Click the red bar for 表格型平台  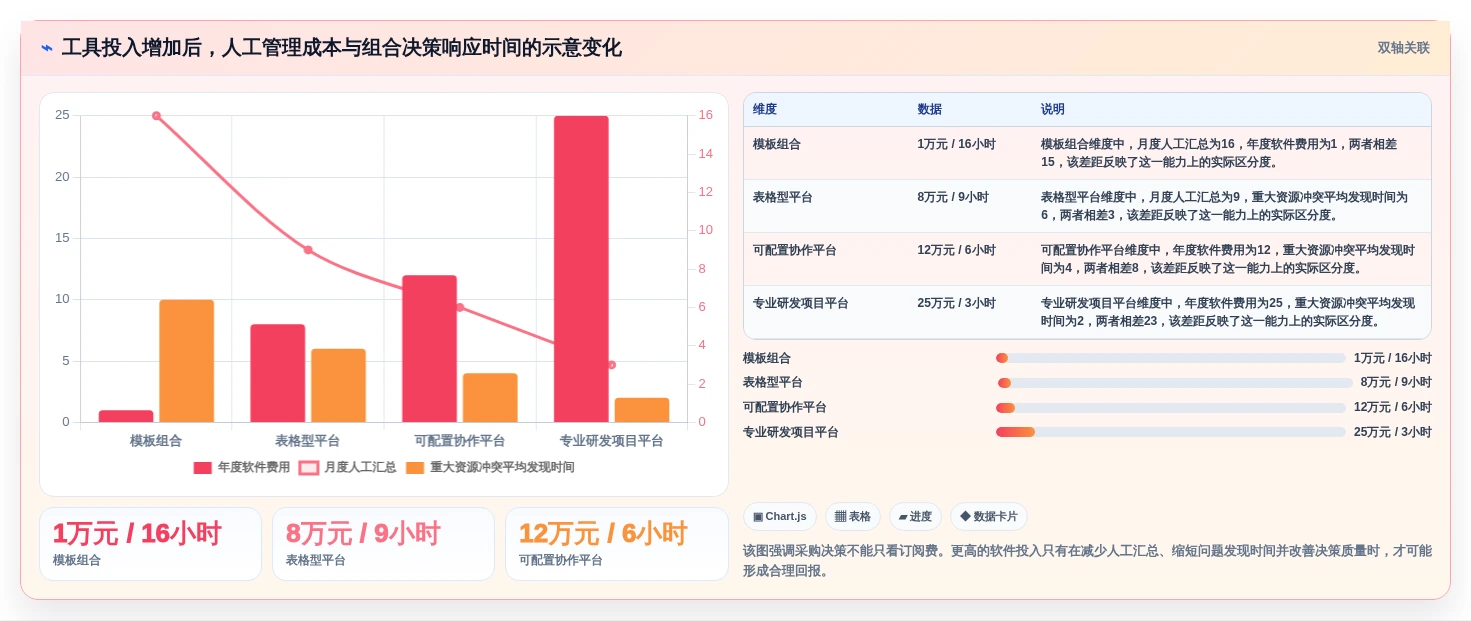click(x=278, y=373)
